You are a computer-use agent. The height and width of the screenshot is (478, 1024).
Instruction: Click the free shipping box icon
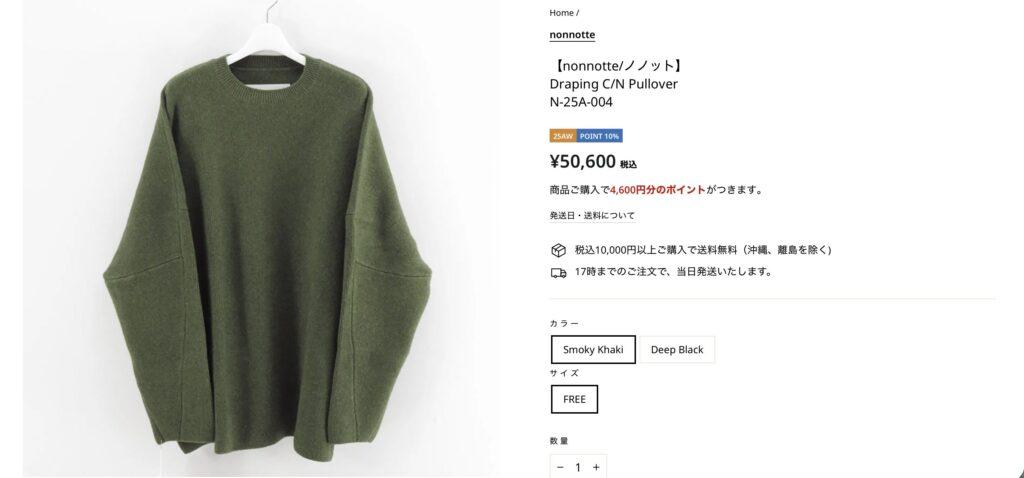(558, 250)
